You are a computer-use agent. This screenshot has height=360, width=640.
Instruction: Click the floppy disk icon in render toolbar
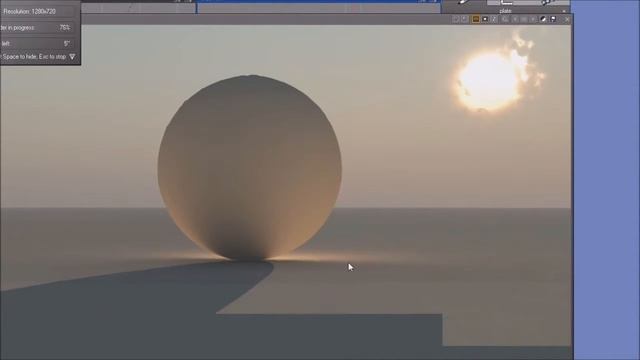(x=553, y=19)
